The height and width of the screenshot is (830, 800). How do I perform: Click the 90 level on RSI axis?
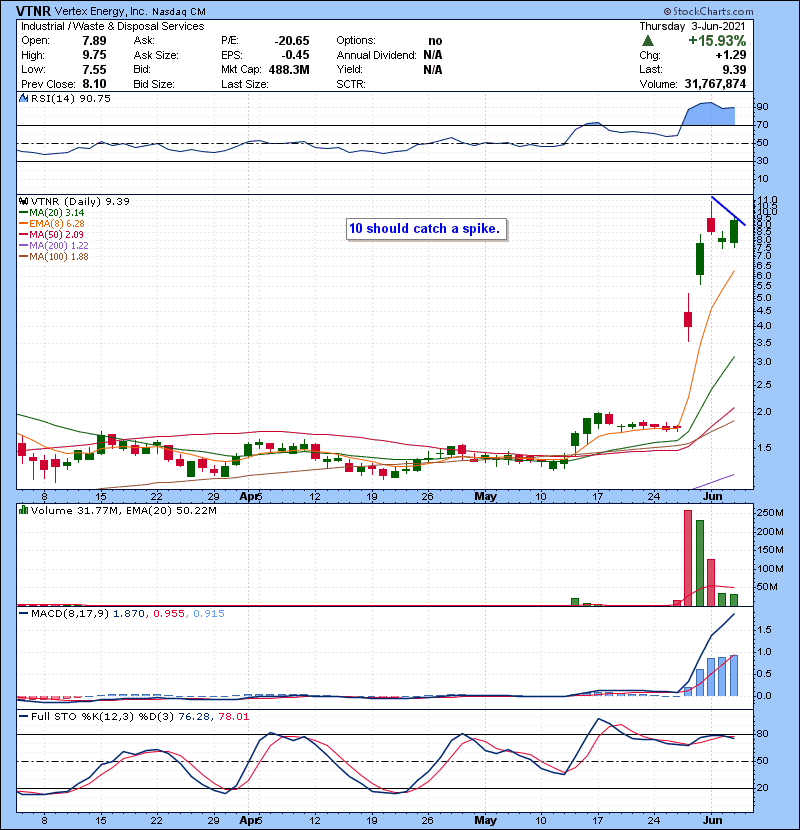(x=762, y=106)
